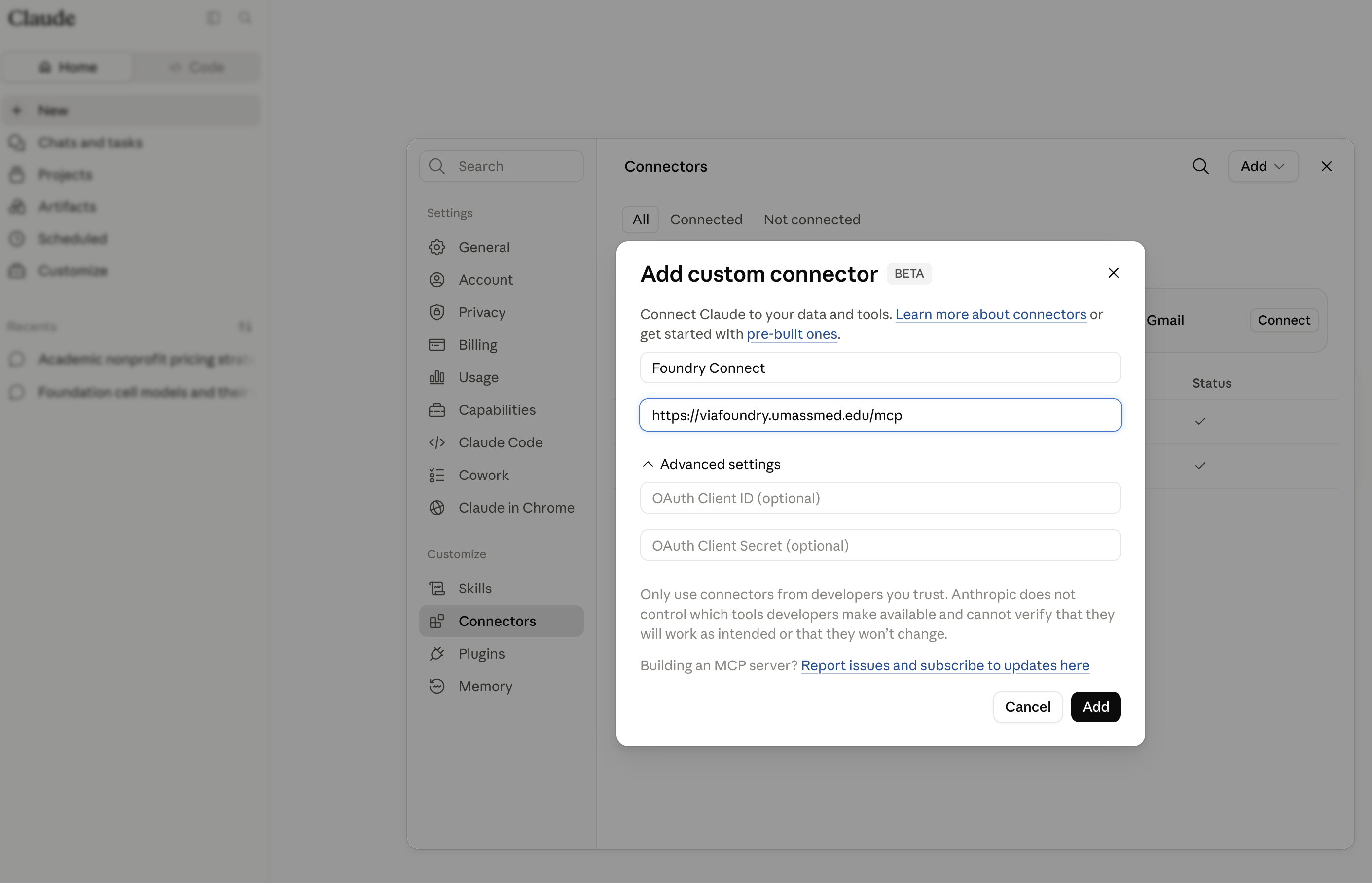The height and width of the screenshot is (883, 1372).
Task: Click the search icon in top left sidebar
Action: pos(245,18)
